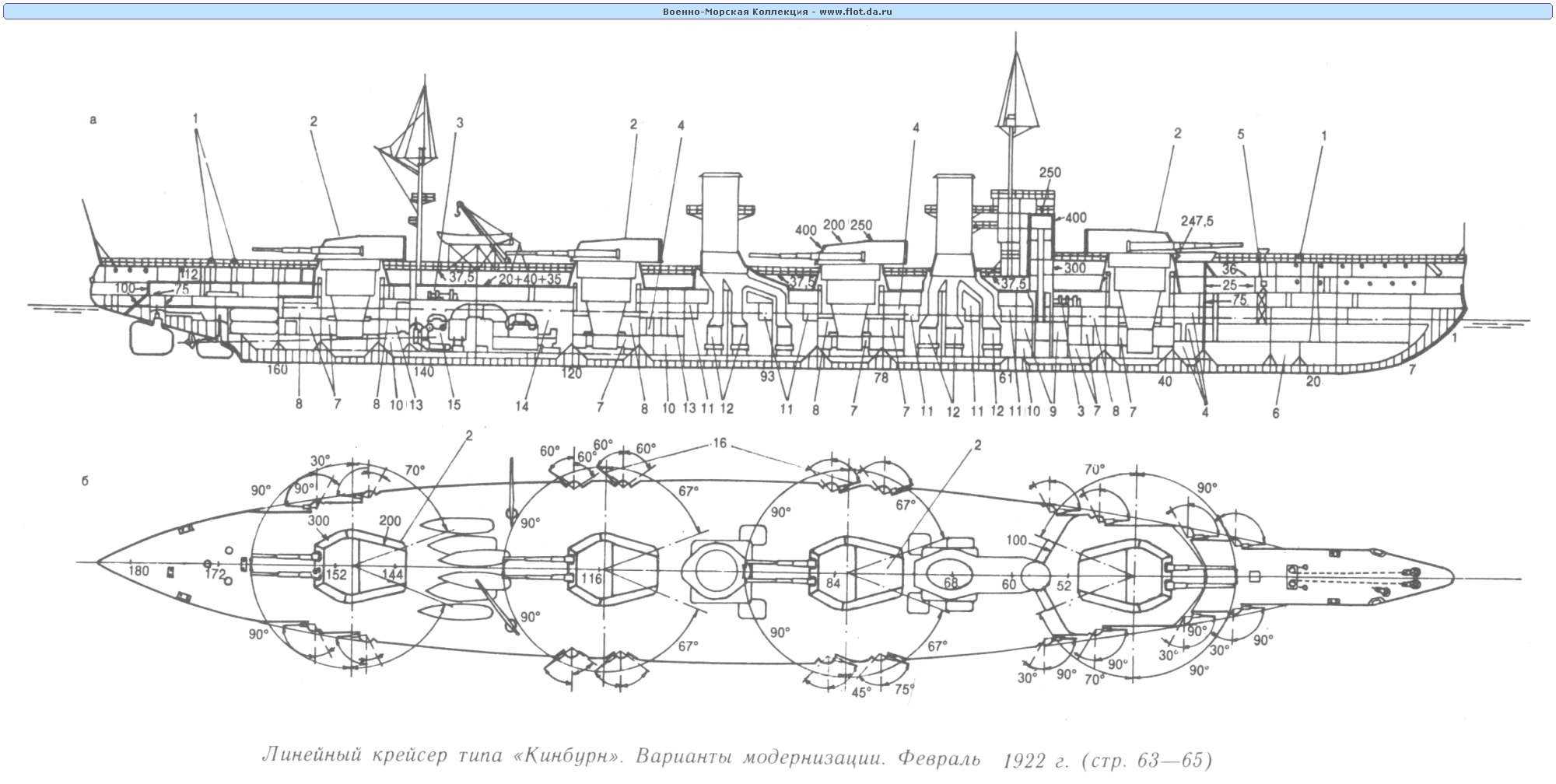
Task: Click the 247,5 armor thickness label
Action: point(1197,221)
